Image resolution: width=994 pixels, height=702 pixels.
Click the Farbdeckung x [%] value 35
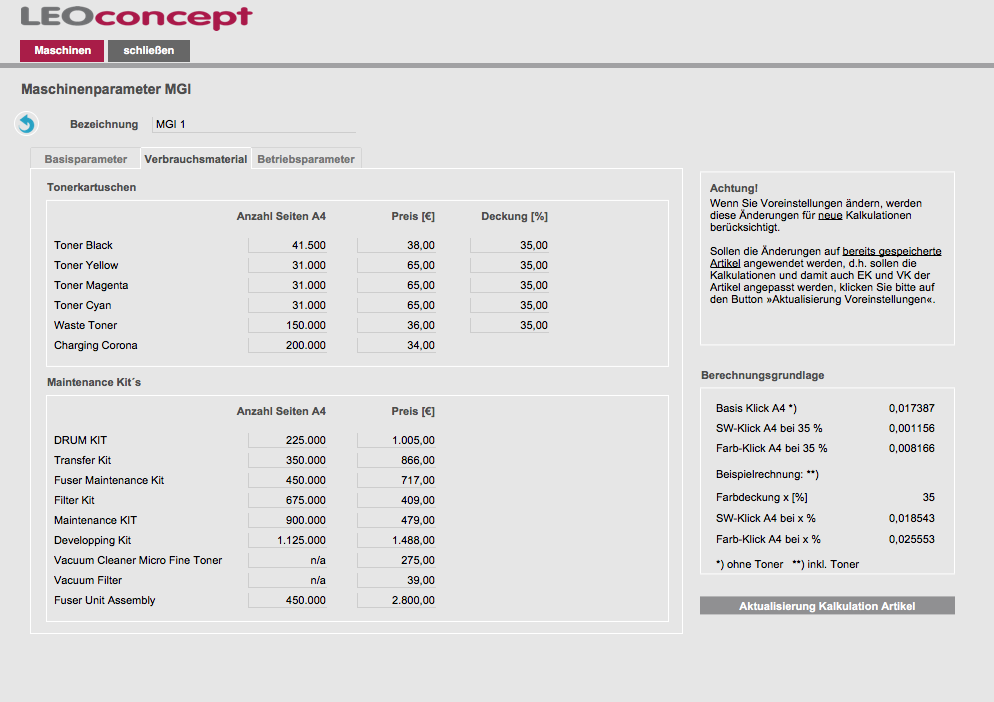(x=928, y=497)
